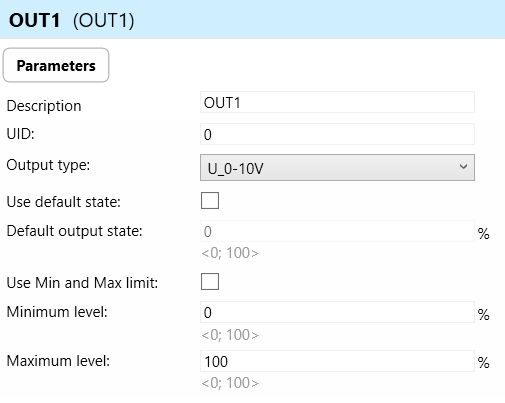Click the Use default state label

click(x=64, y=202)
